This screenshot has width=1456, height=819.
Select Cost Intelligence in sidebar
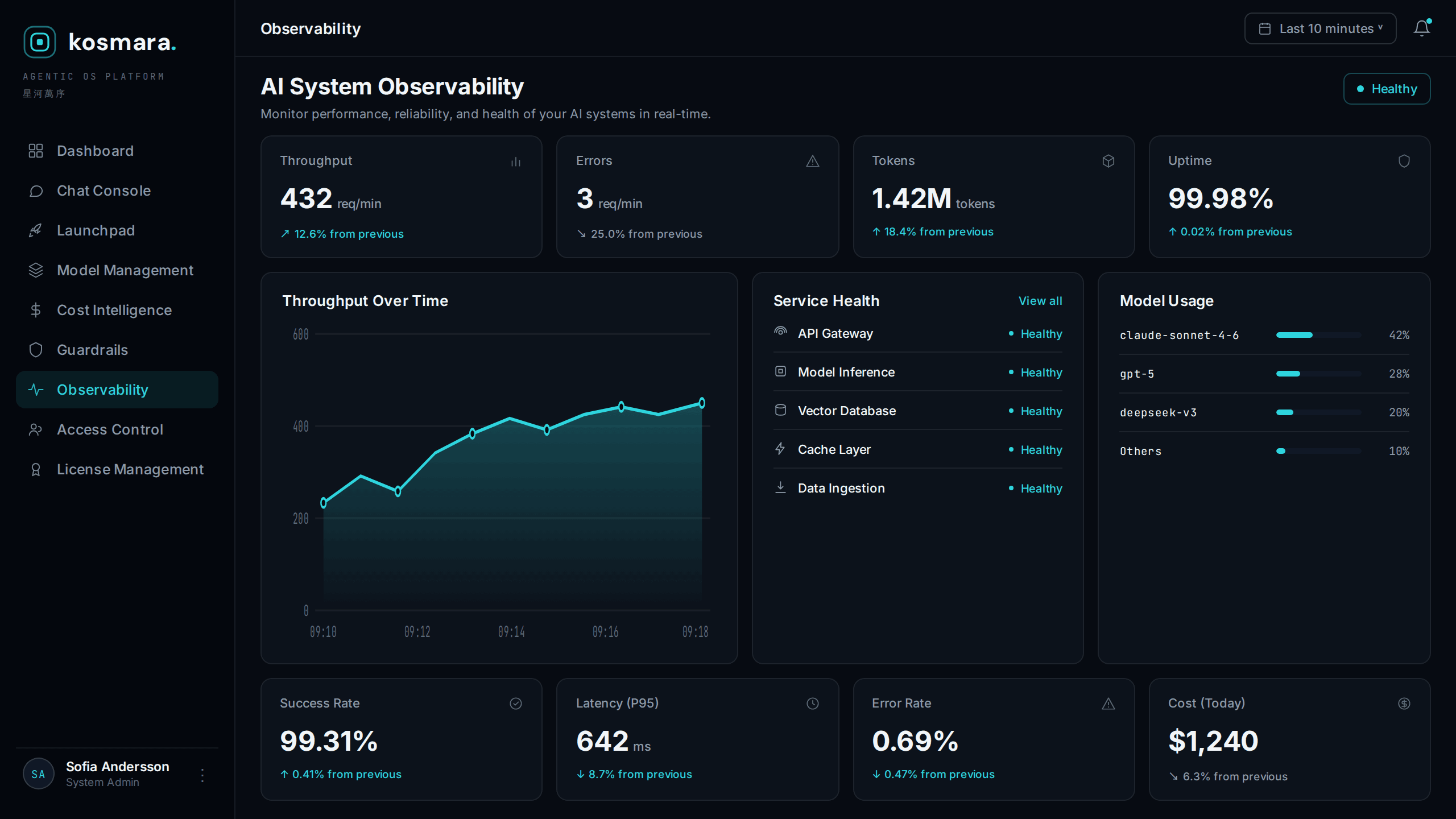[x=117, y=310]
